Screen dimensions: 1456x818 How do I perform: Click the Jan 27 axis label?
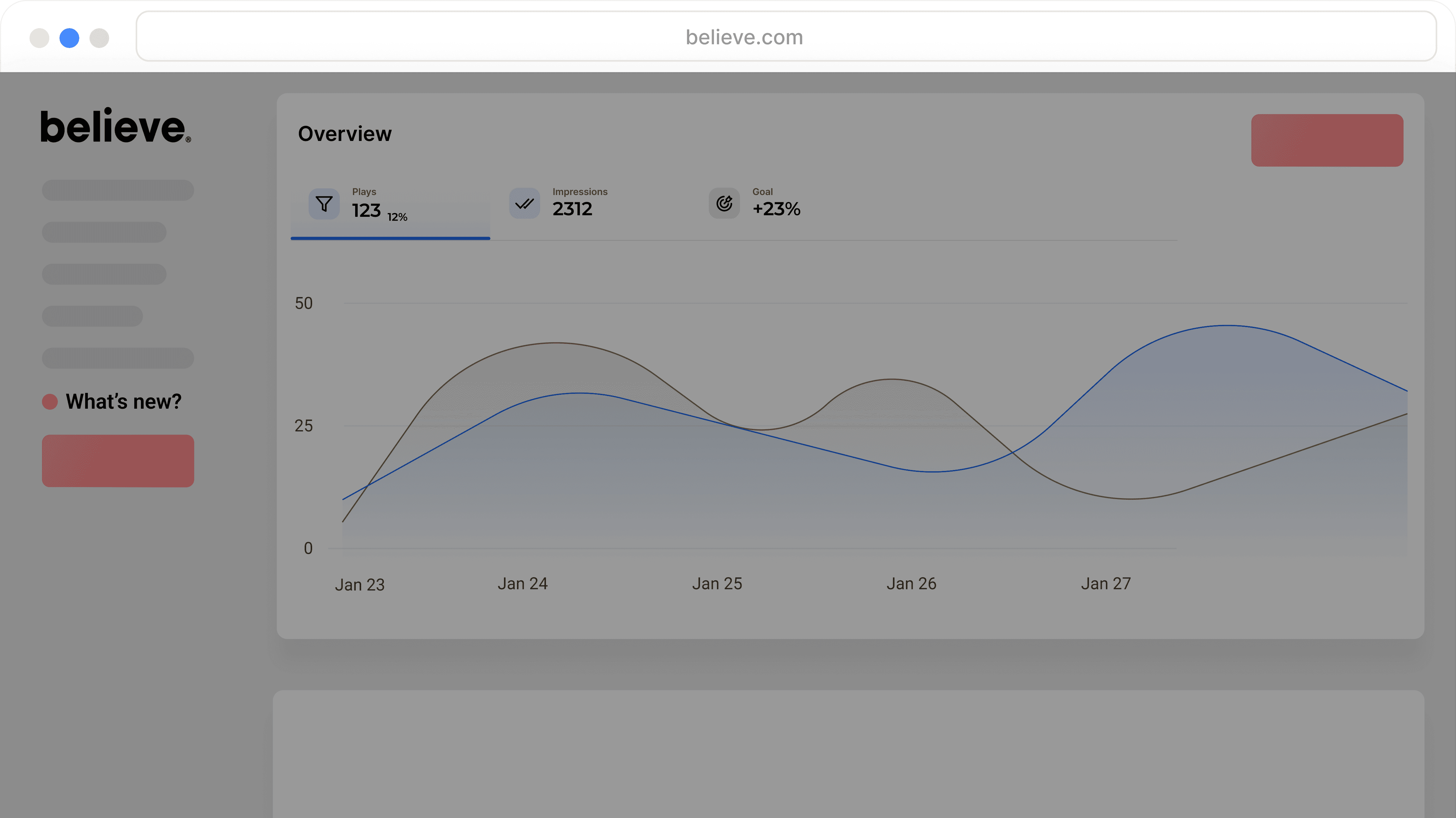[x=1106, y=583]
